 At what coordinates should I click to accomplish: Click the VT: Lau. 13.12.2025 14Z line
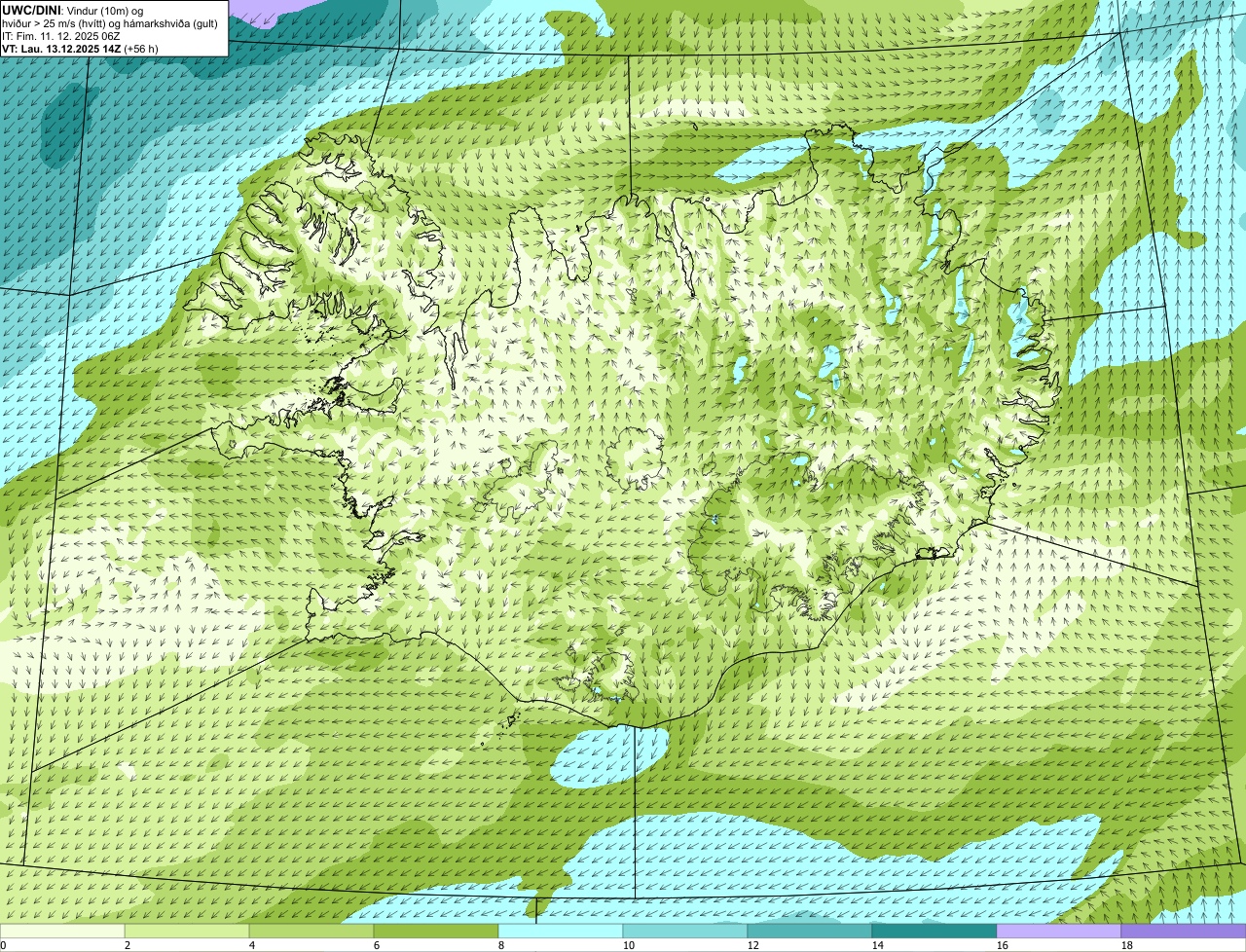tap(80, 48)
